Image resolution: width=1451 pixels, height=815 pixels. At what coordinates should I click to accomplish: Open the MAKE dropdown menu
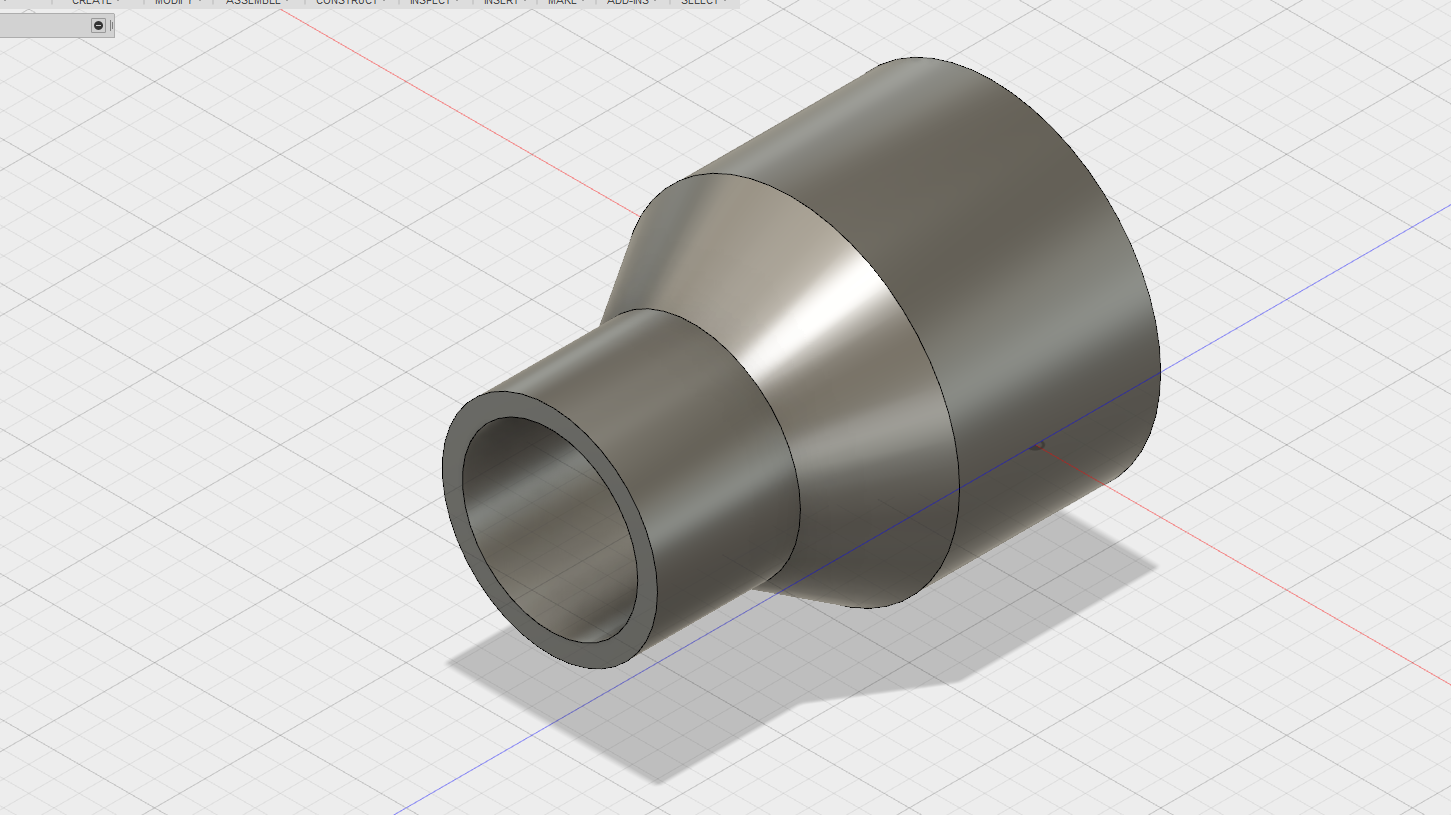point(565,3)
